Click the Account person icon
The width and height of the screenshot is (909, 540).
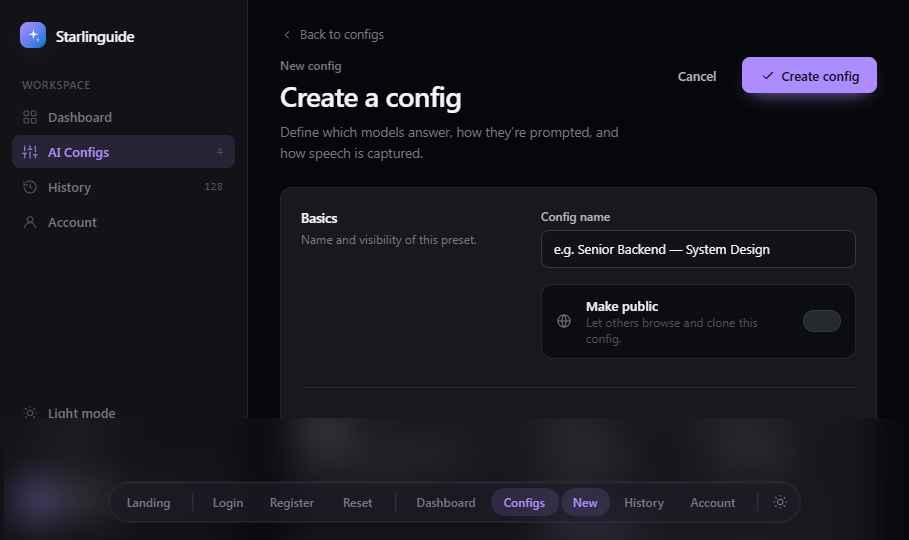pos(30,222)
